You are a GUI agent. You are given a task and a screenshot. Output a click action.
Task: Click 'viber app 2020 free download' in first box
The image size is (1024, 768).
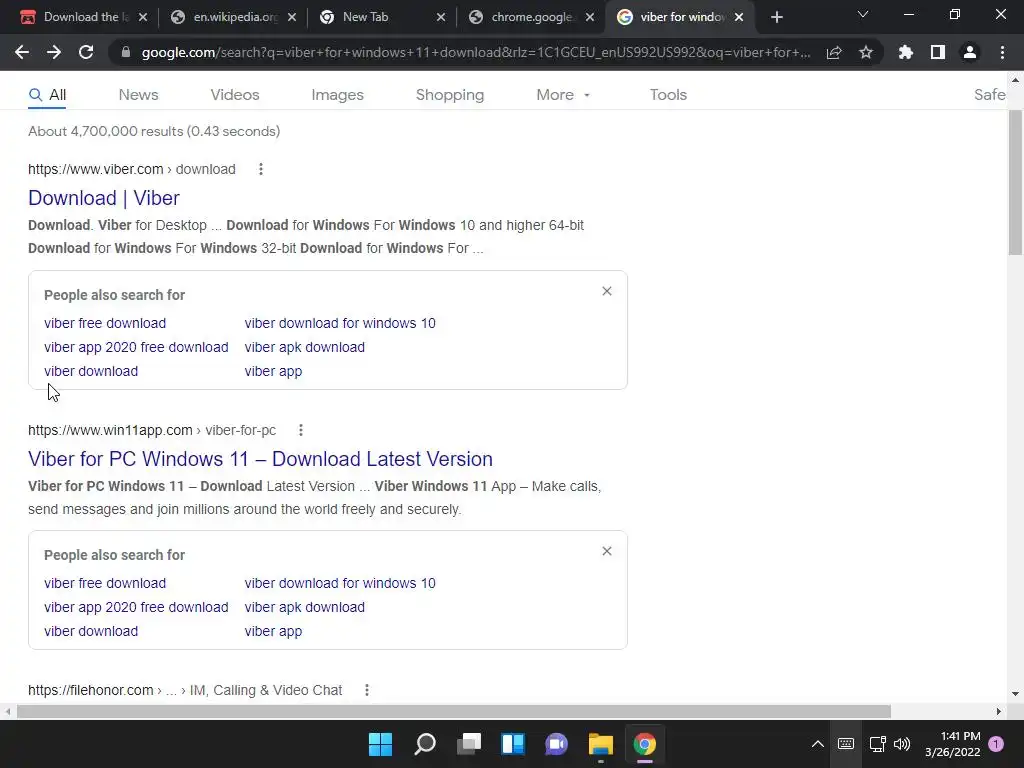click(136, 347)
